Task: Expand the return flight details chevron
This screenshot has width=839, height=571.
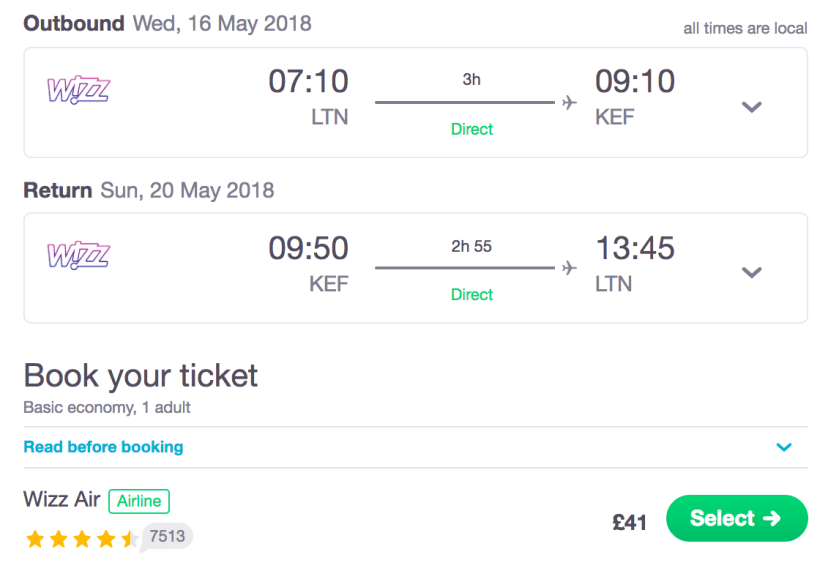Action: click(x=752, y=272)
